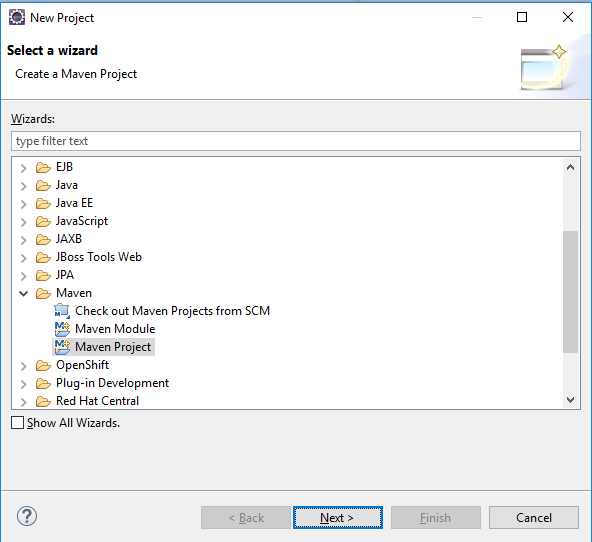Expand the JAXB category arrow
This screenshot has width=592, height=542.
[23, 240]
